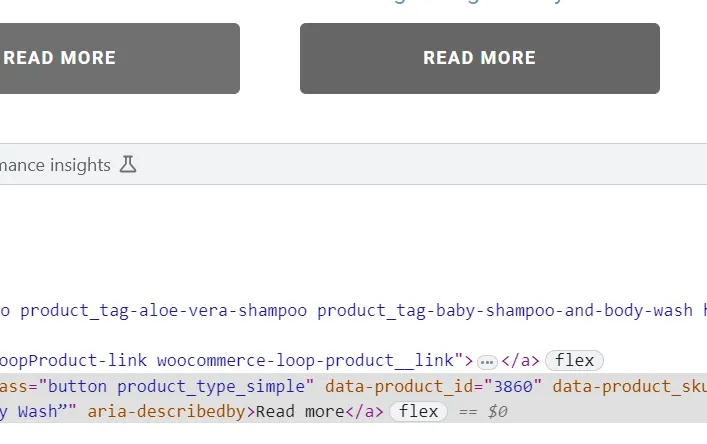Click the flask experiment icon

point(127,165)
